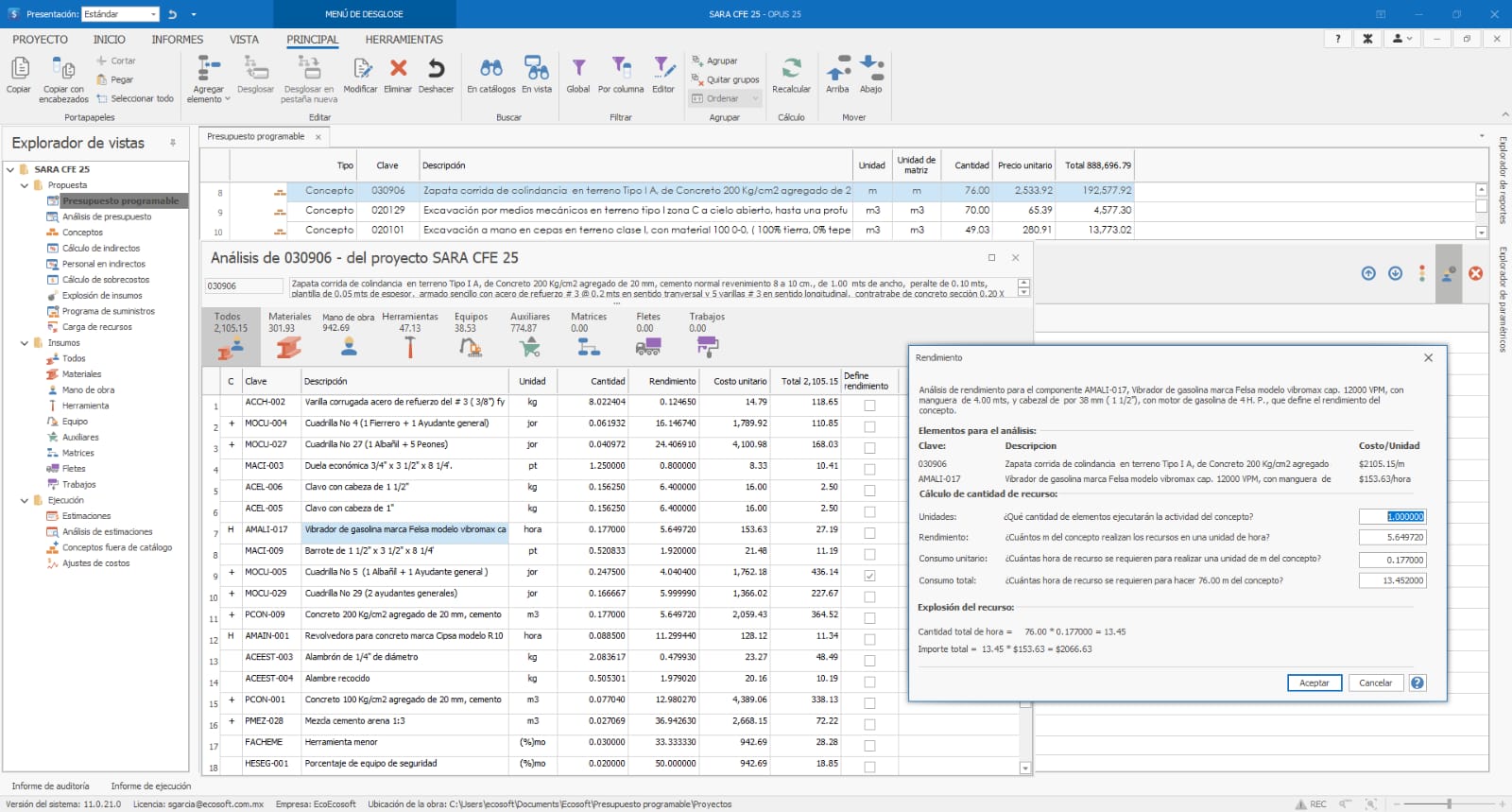Viewport: 1512px width, 812px height.
Task: Open Informe de auditoría link
Action: pyautogui.click(x=50, y=786)
